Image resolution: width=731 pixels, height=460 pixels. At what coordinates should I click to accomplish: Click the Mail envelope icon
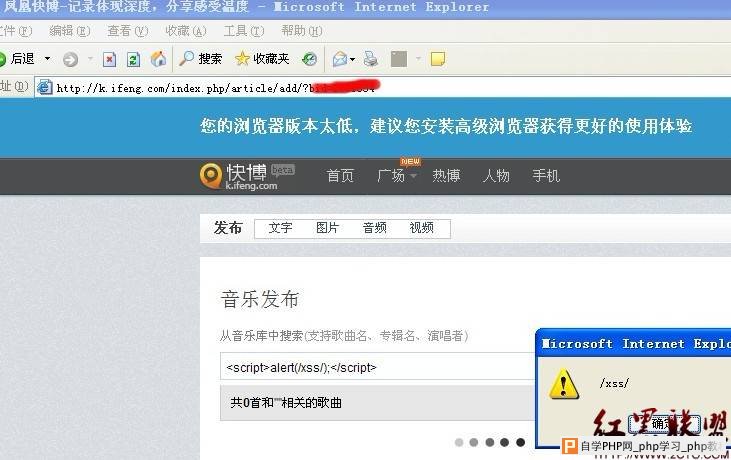coord(340,59)
